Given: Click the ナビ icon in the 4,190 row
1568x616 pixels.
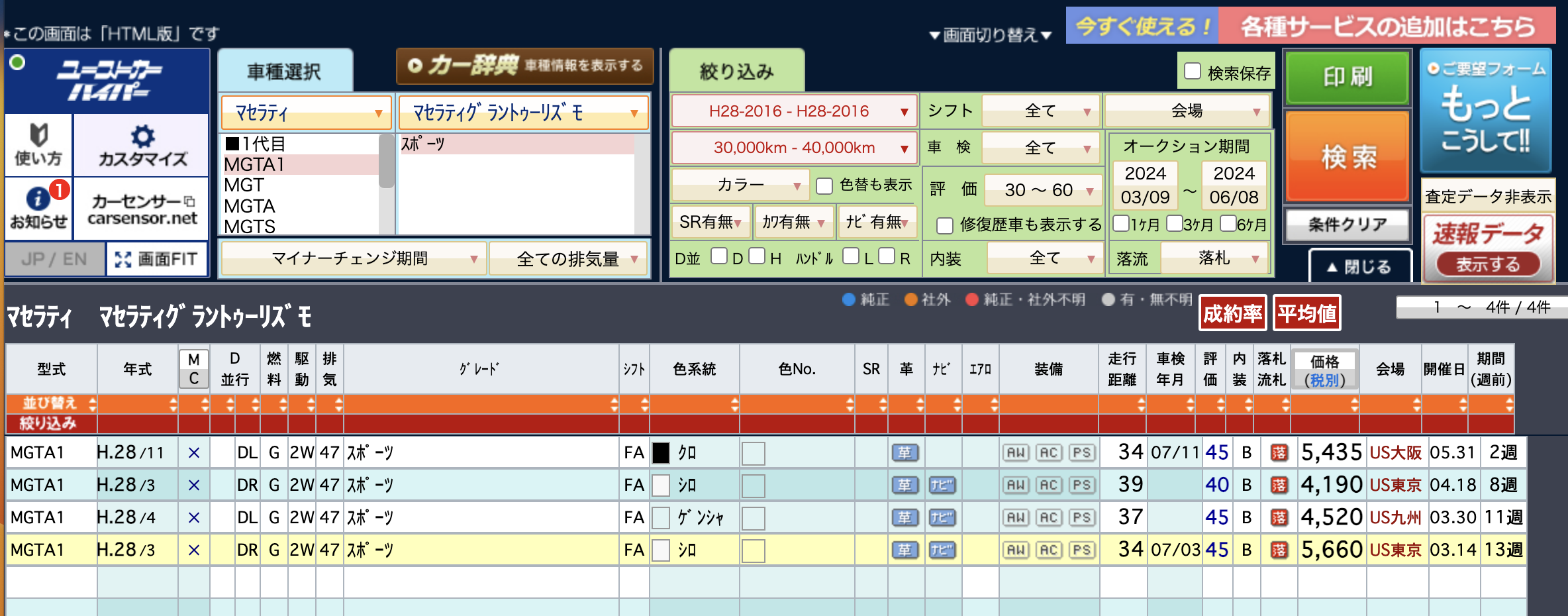Looking at the screenshot, I should coord(942,486).
